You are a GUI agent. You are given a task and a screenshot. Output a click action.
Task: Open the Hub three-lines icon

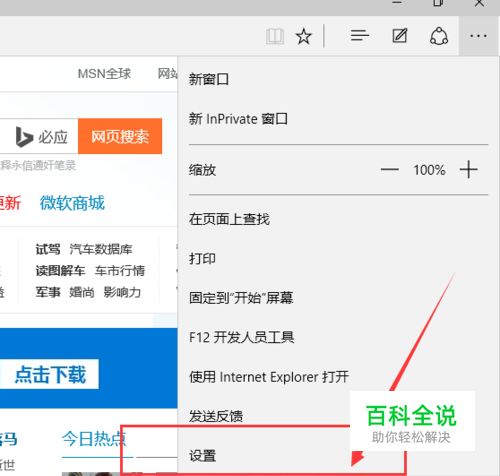[x=360, y=35]
